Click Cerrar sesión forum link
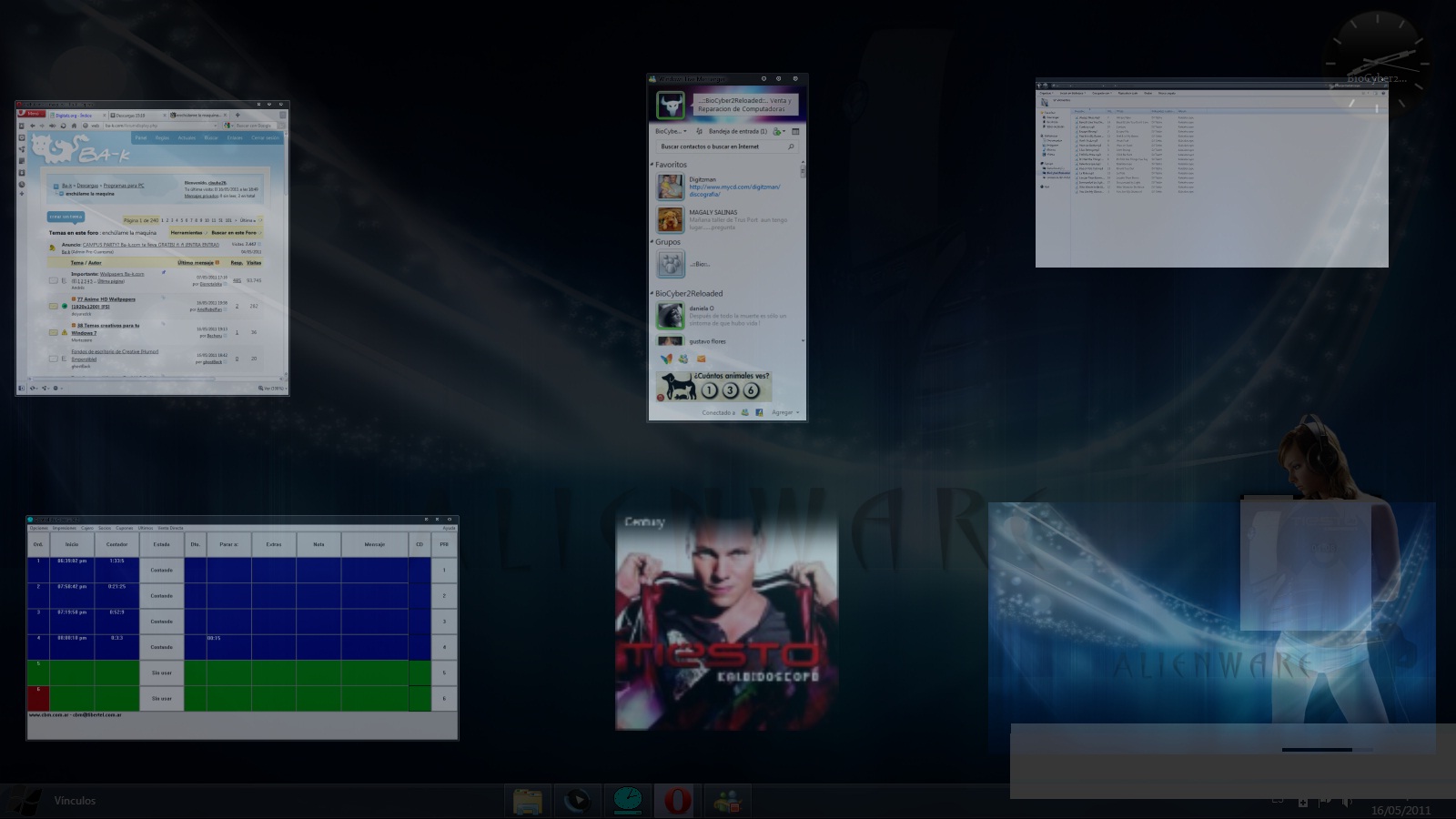1456x819 pixels. (265, 137)
